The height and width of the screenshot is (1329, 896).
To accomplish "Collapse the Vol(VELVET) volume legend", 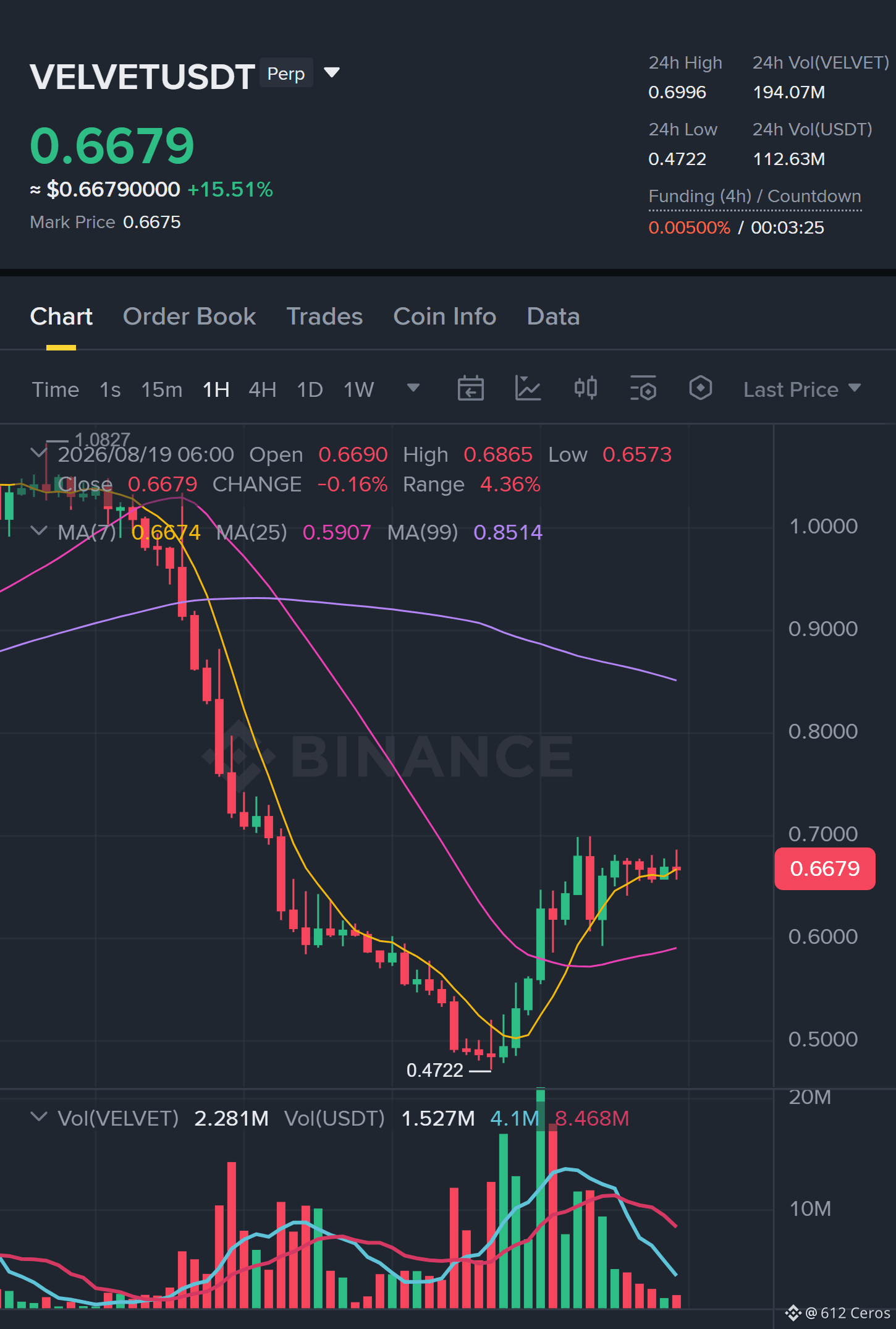I will point(39,1117).
